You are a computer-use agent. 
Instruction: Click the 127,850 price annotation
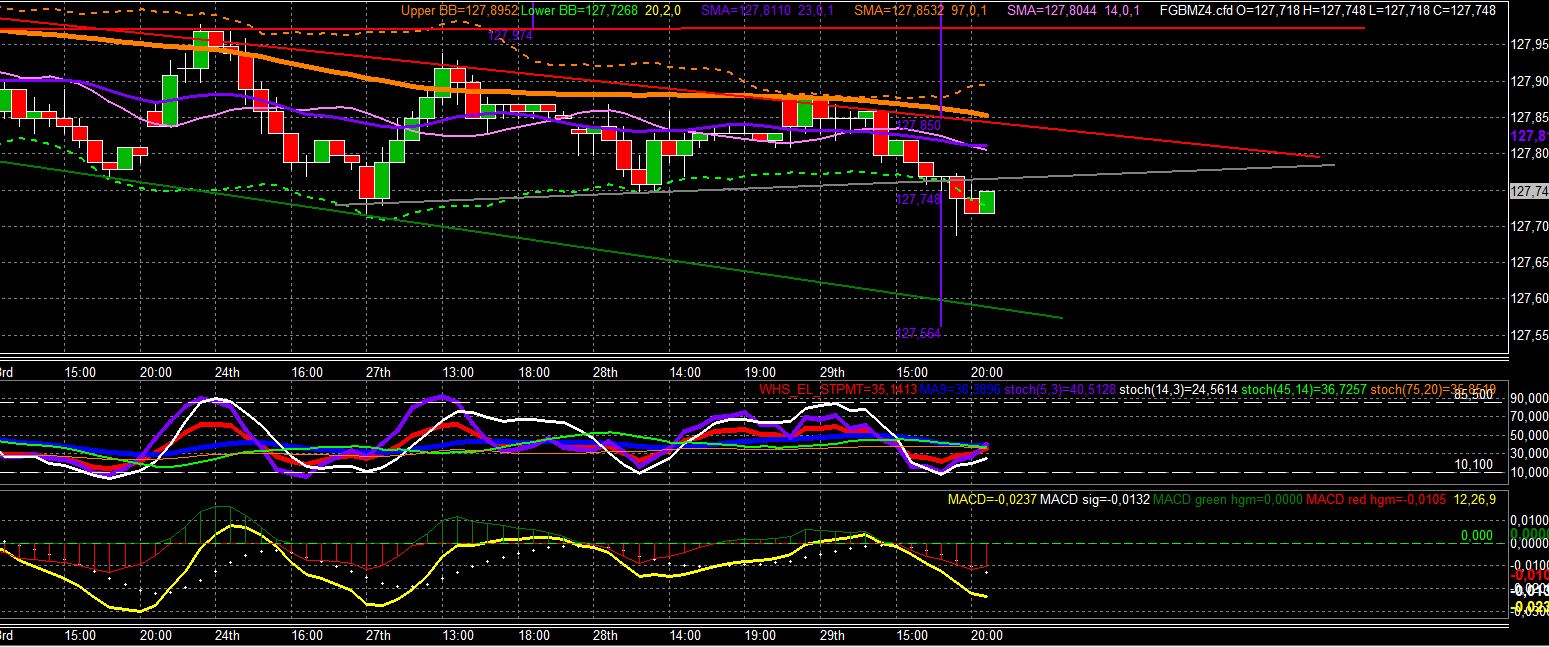pos(918,125)
